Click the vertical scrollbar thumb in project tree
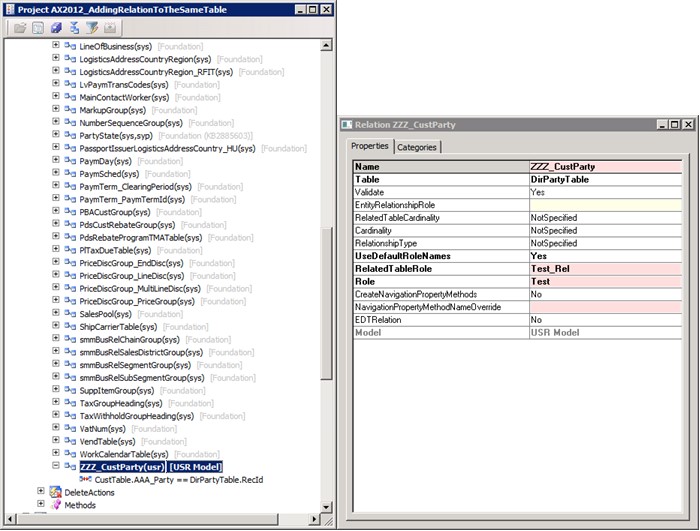 327,304
